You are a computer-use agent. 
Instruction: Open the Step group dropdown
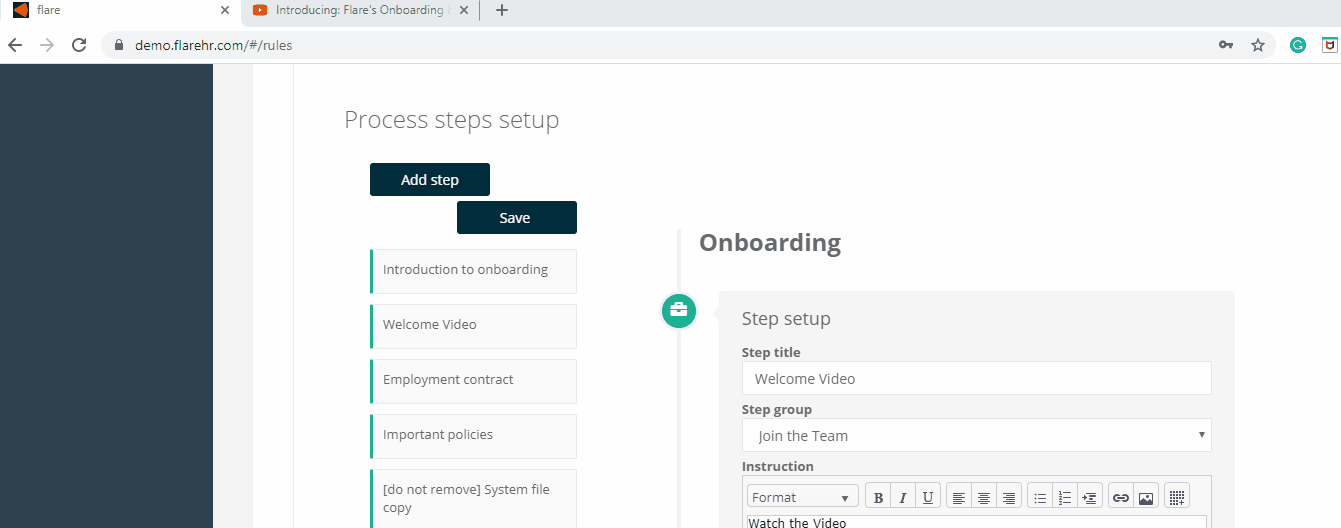click(977, 435)
